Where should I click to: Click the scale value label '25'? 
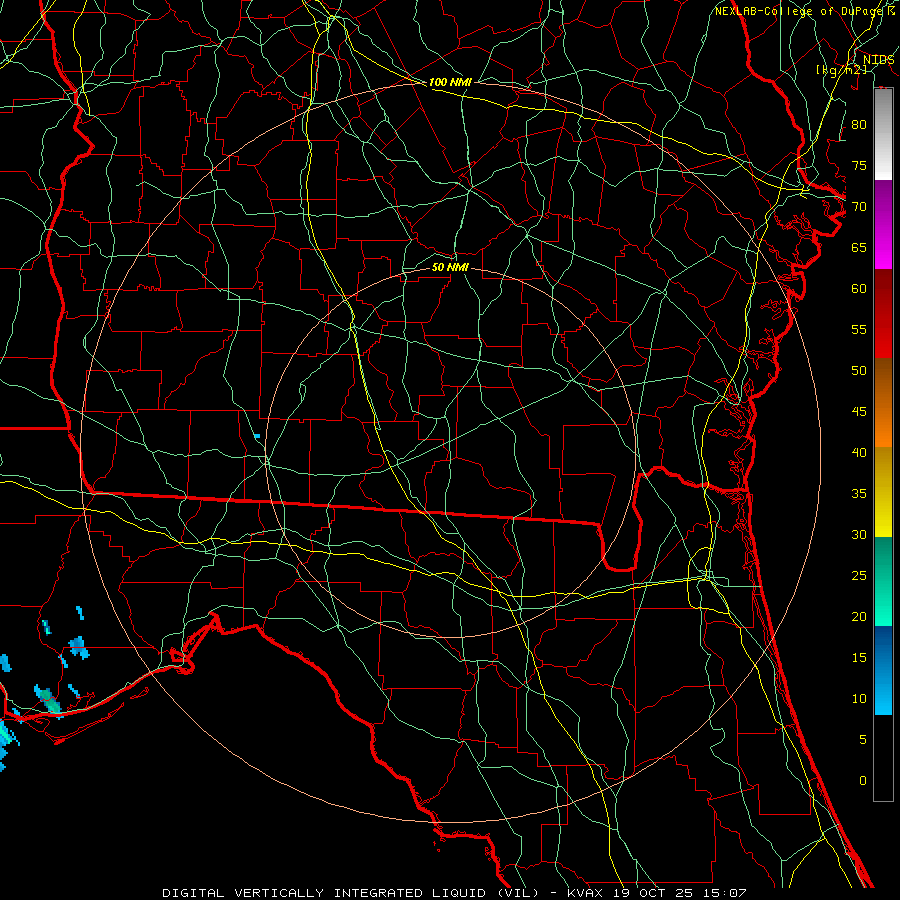coord(859,576)
